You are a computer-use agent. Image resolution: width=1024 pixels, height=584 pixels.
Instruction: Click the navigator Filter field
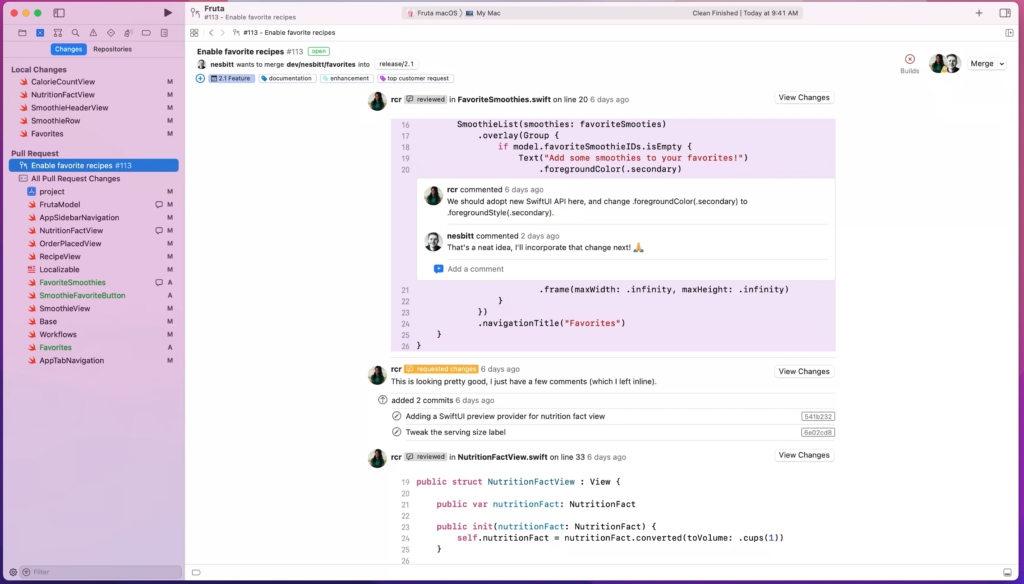point(101,572)
